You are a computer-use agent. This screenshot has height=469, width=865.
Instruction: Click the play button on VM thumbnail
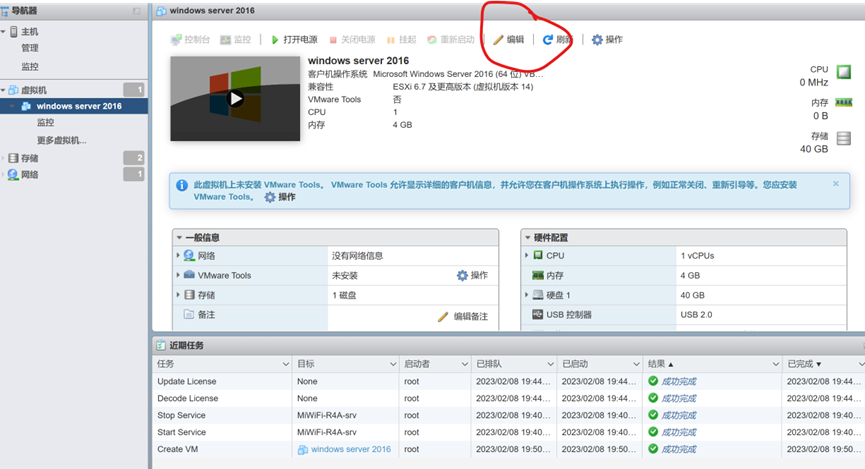236,99
